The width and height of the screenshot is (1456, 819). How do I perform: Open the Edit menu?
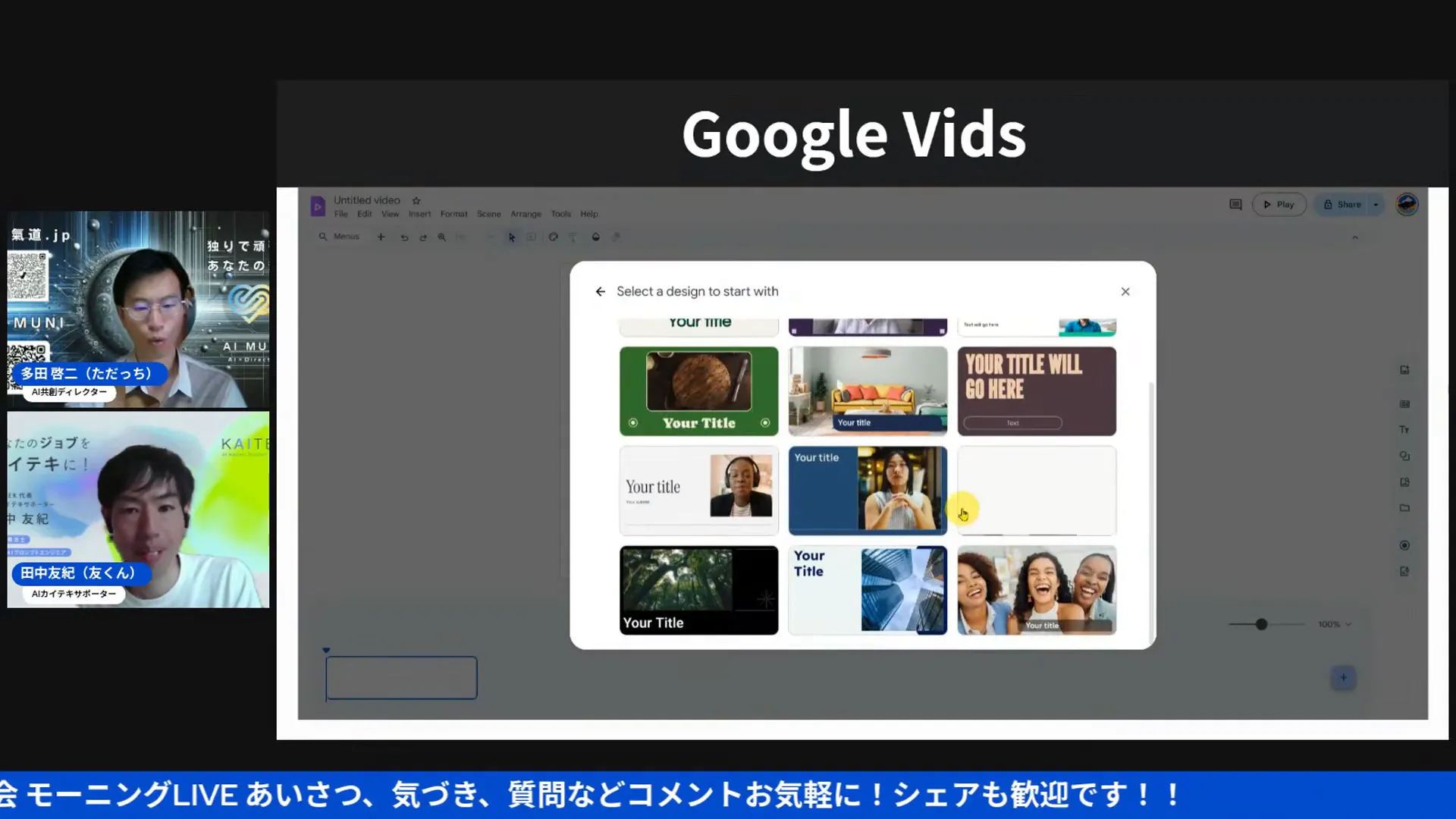365,214
